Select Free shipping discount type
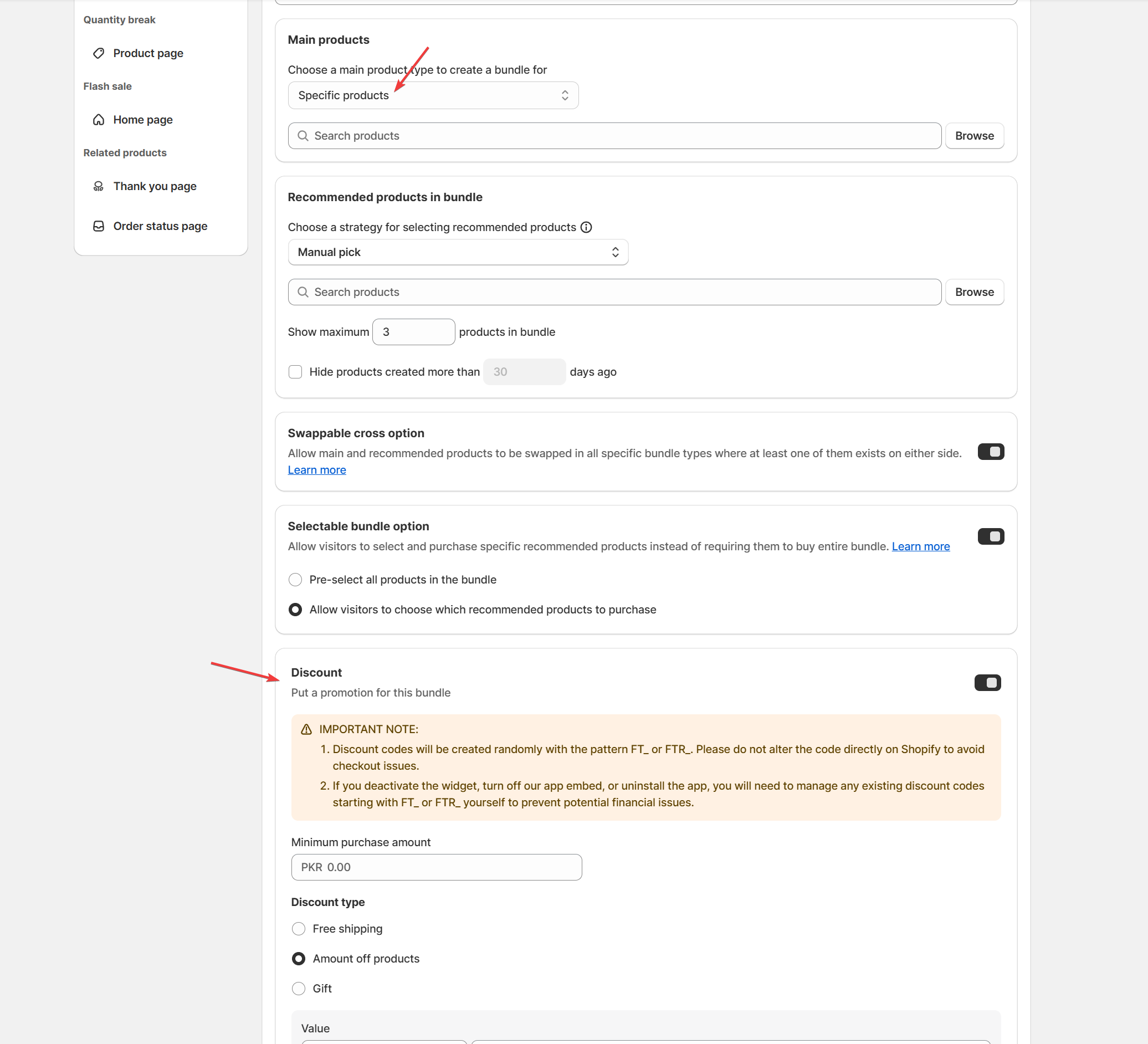The width and height of the screenshot is (1148, 1044). click(x=299, y=928)
